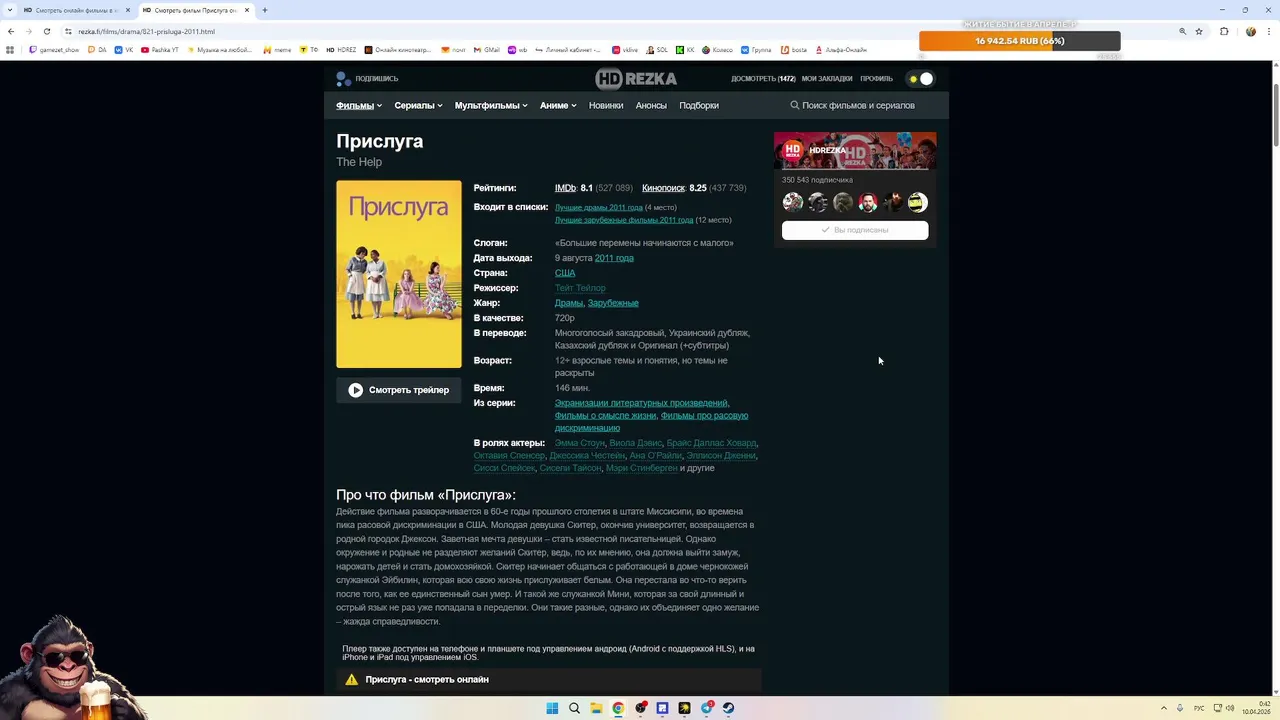The image size is (1280, 720).
Task: Go back in browser history
Action: (x=10, y=31)
